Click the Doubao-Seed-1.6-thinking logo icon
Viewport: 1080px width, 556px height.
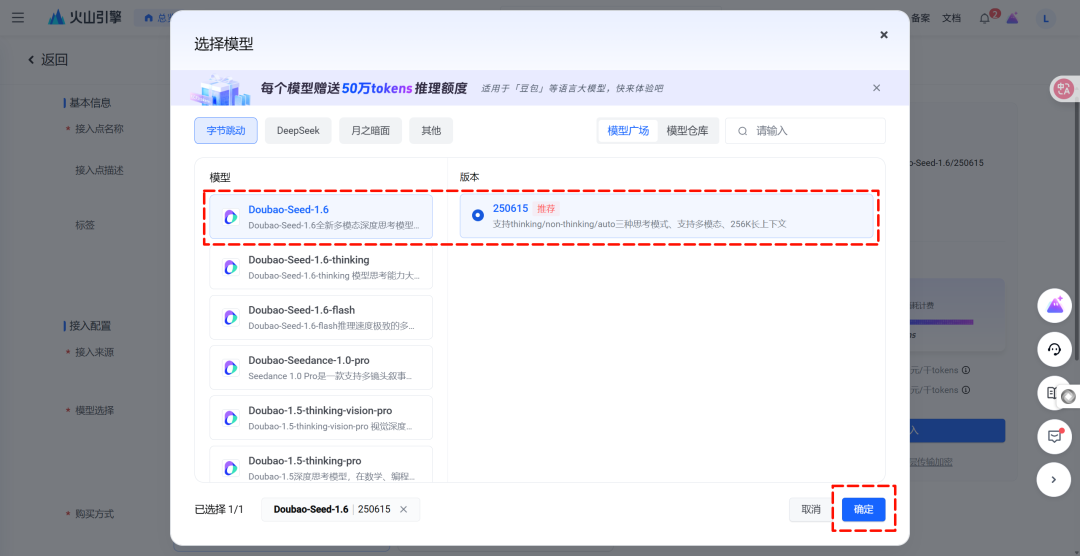(231, 267)
